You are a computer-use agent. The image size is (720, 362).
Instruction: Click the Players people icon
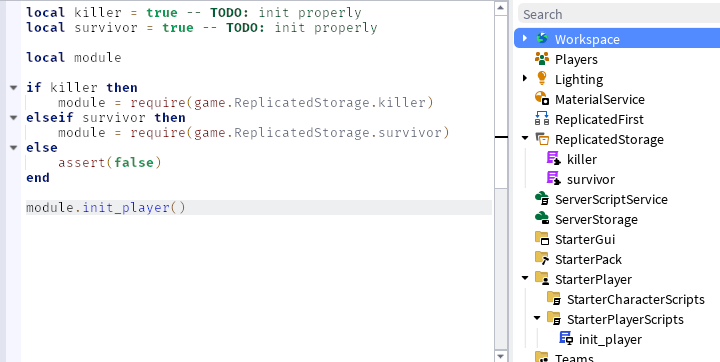(x=542, y=59)
